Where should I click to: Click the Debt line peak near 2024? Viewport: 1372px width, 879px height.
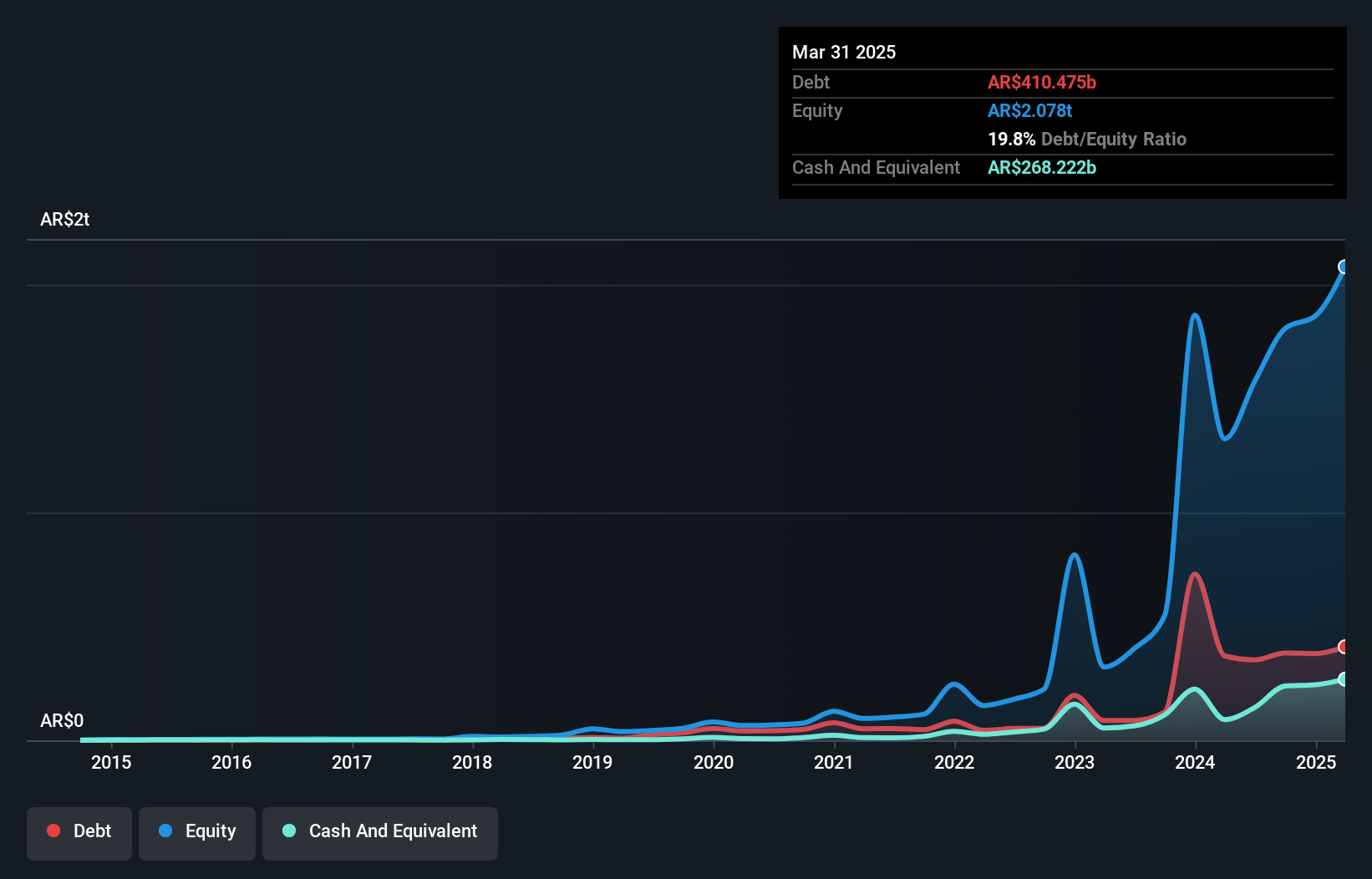[1195, 574]
